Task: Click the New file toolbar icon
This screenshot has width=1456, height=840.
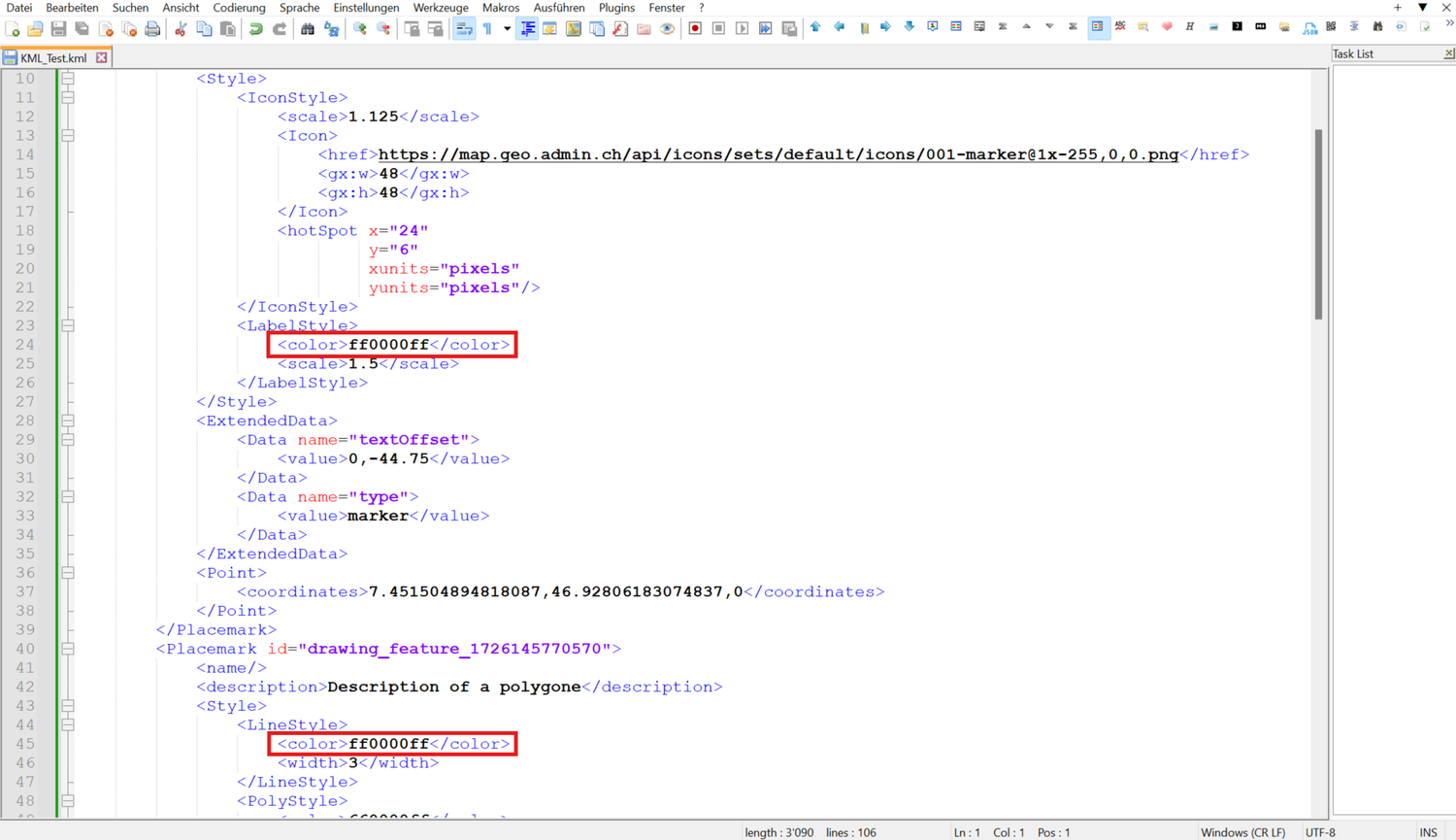Action: tap(13, 29)
